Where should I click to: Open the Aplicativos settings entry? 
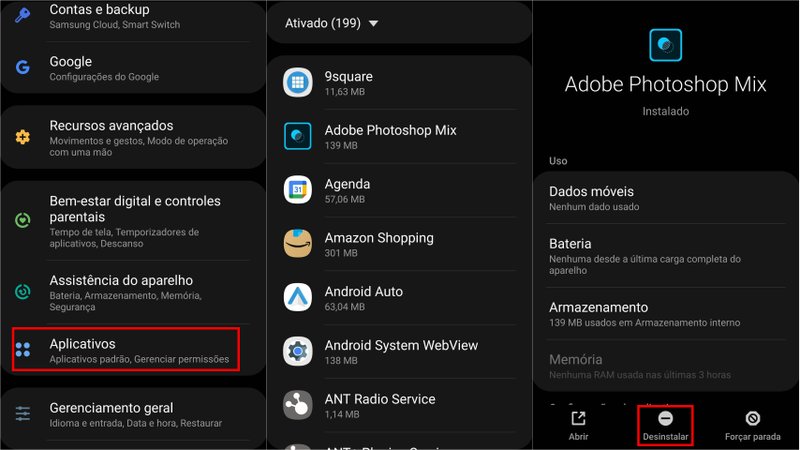[126, 350]
